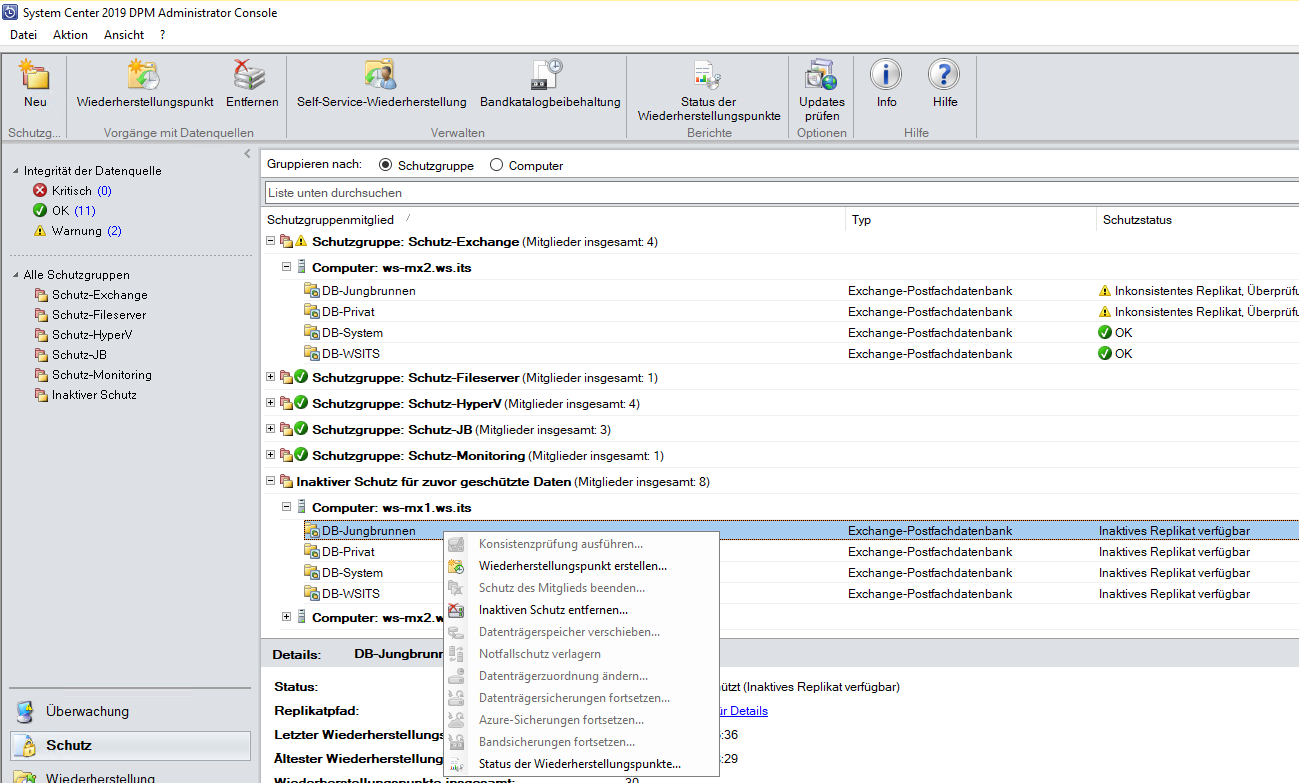
Task: Click the Neu toolbar icon
Action: pyautogui.click(x=35, y=75)
